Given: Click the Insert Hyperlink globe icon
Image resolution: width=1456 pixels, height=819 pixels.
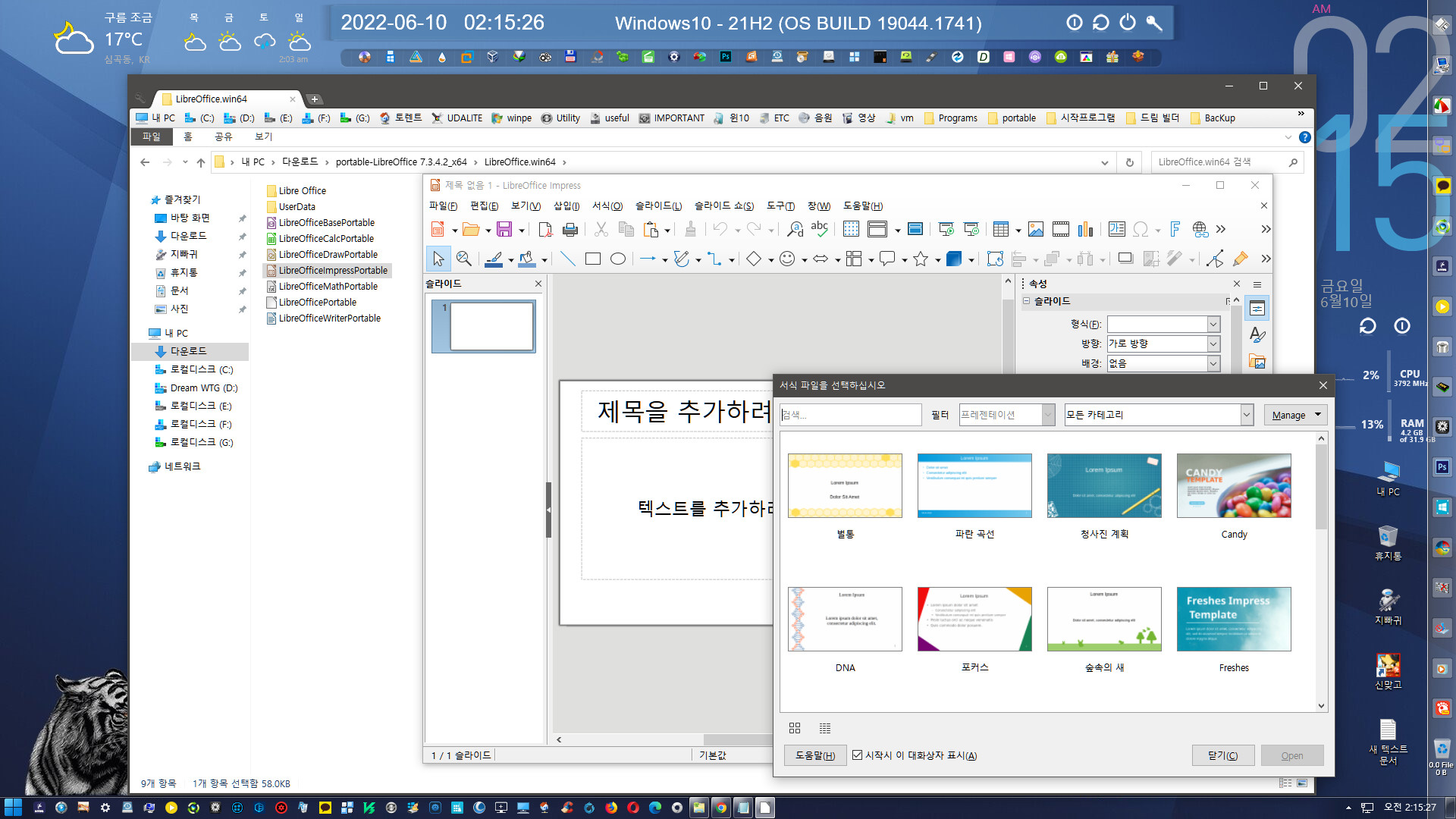Looking at the screenshot, I should (1200, 229).
